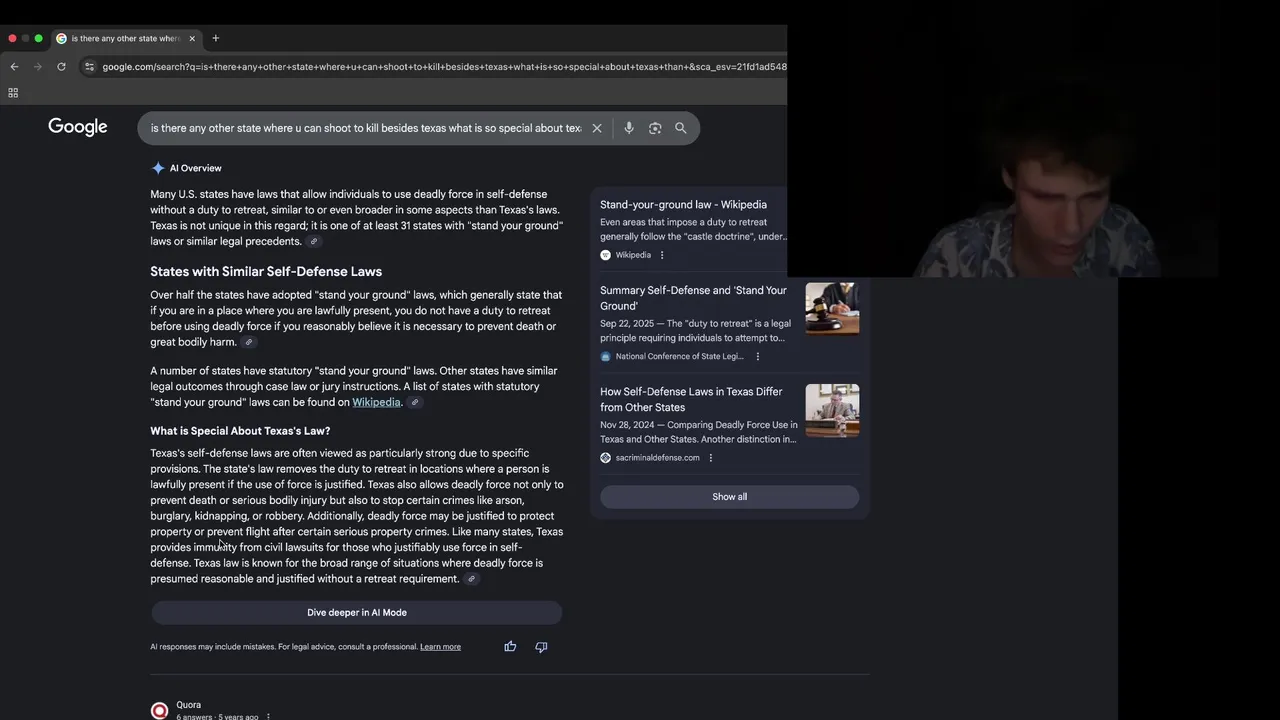
Task: Start voice search with microphone icon
Action: (629, 128)
